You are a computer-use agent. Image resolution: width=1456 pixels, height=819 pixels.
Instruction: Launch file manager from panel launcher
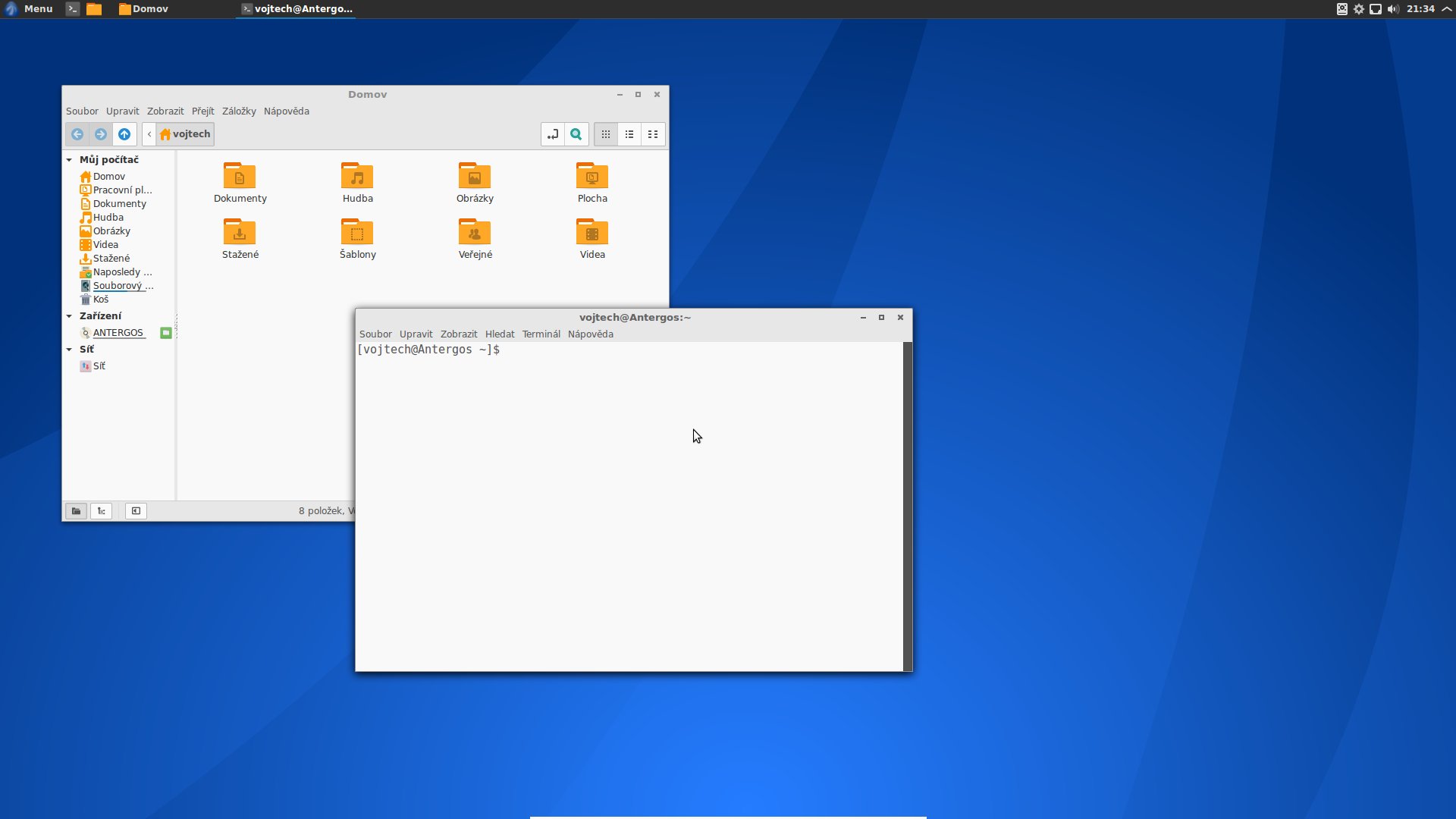[94, 9]
